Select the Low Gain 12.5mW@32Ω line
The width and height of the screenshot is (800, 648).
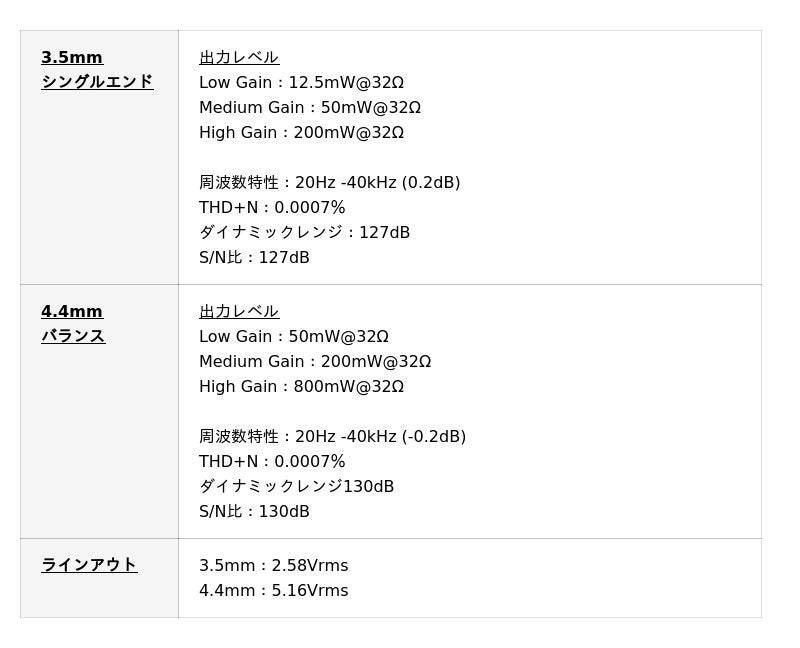301,83
